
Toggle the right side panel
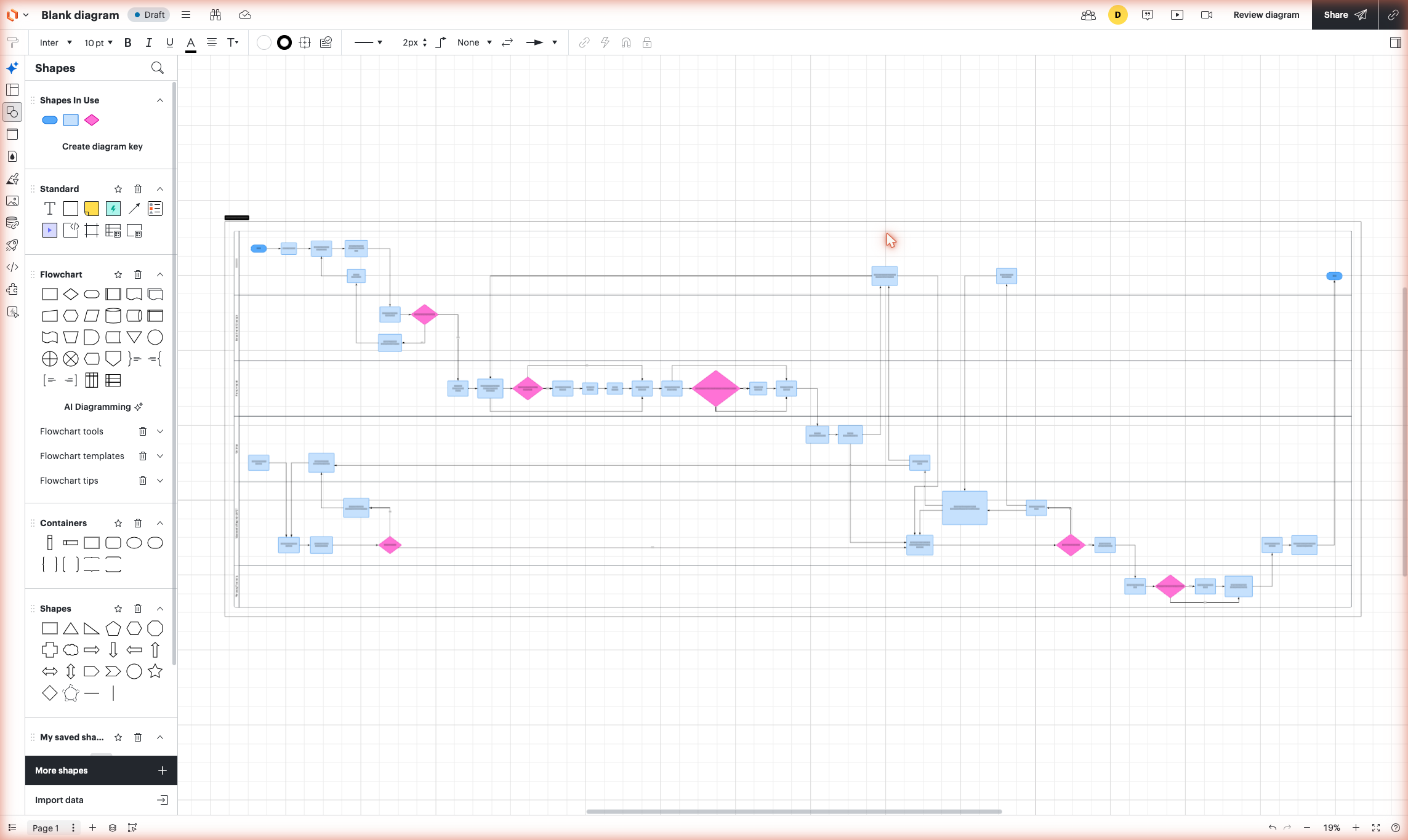(1396, 42)
